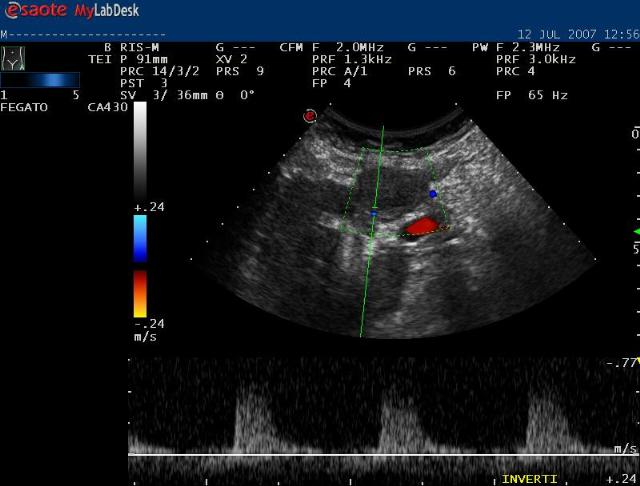Click the grayscale brightness bar
Viewport: 640px width, 486px height.
140,150
